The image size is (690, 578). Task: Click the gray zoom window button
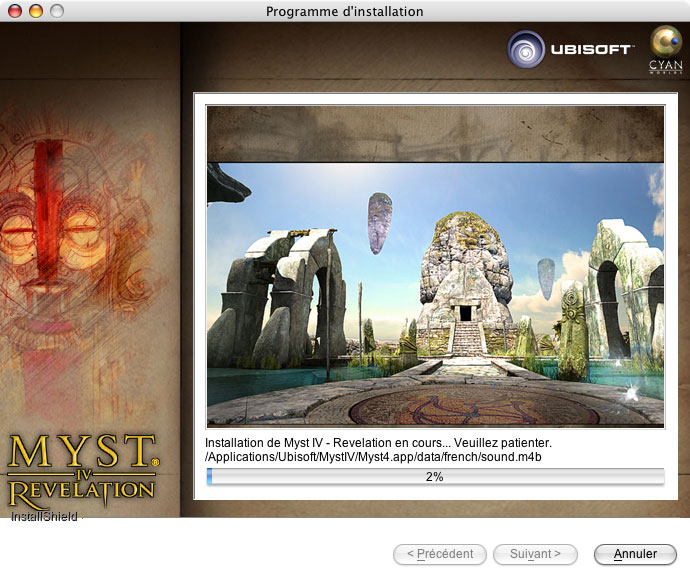[57, 11]
